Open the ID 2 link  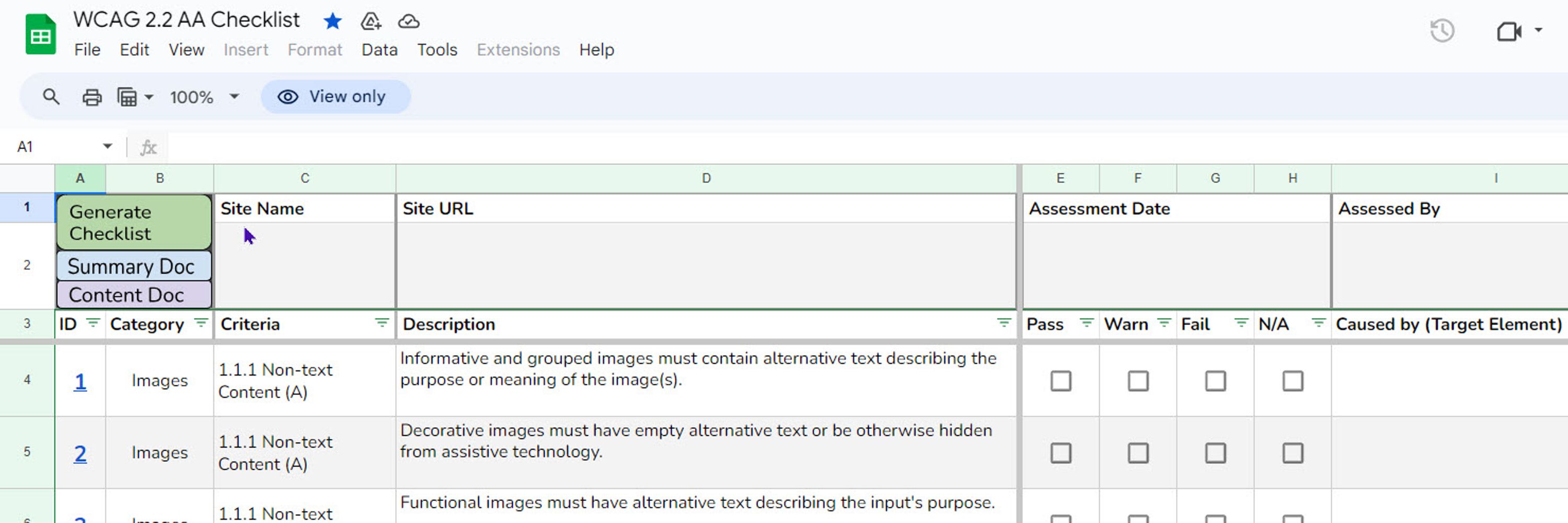[x=80, y=453]
